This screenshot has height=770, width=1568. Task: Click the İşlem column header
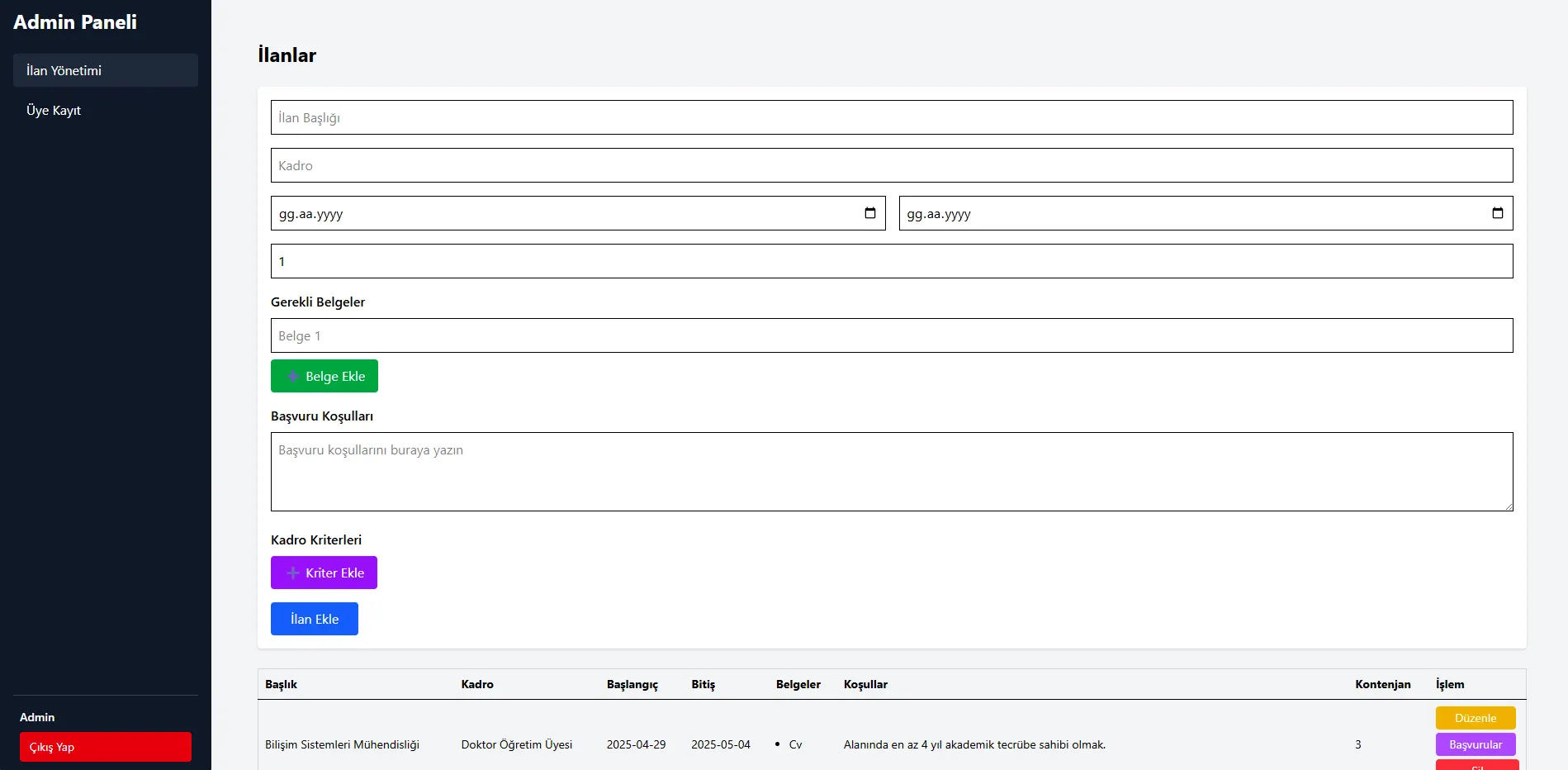(x=1450, y=685)
